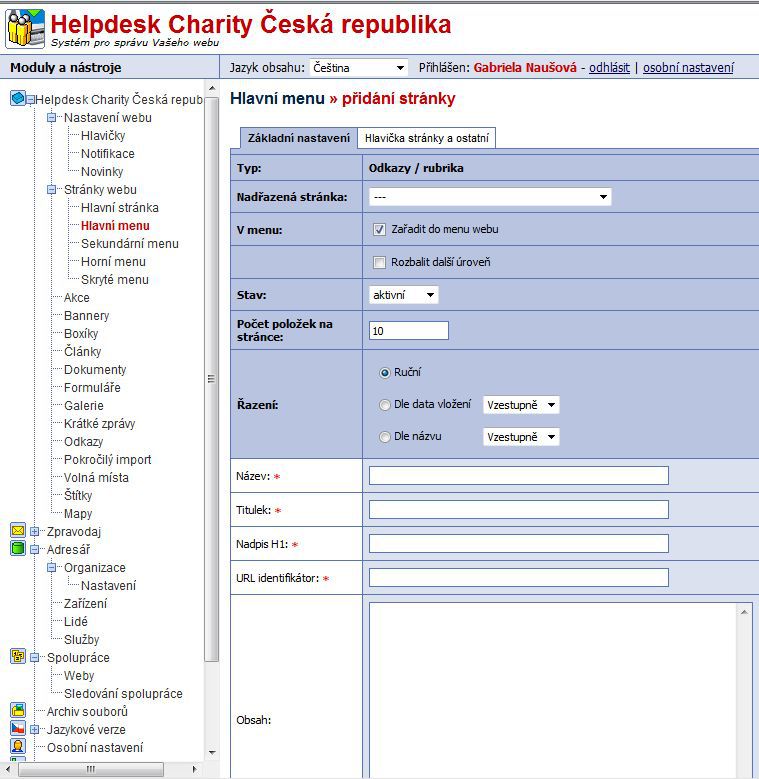Open Notifikace in the tree

(x=108, y=154)
